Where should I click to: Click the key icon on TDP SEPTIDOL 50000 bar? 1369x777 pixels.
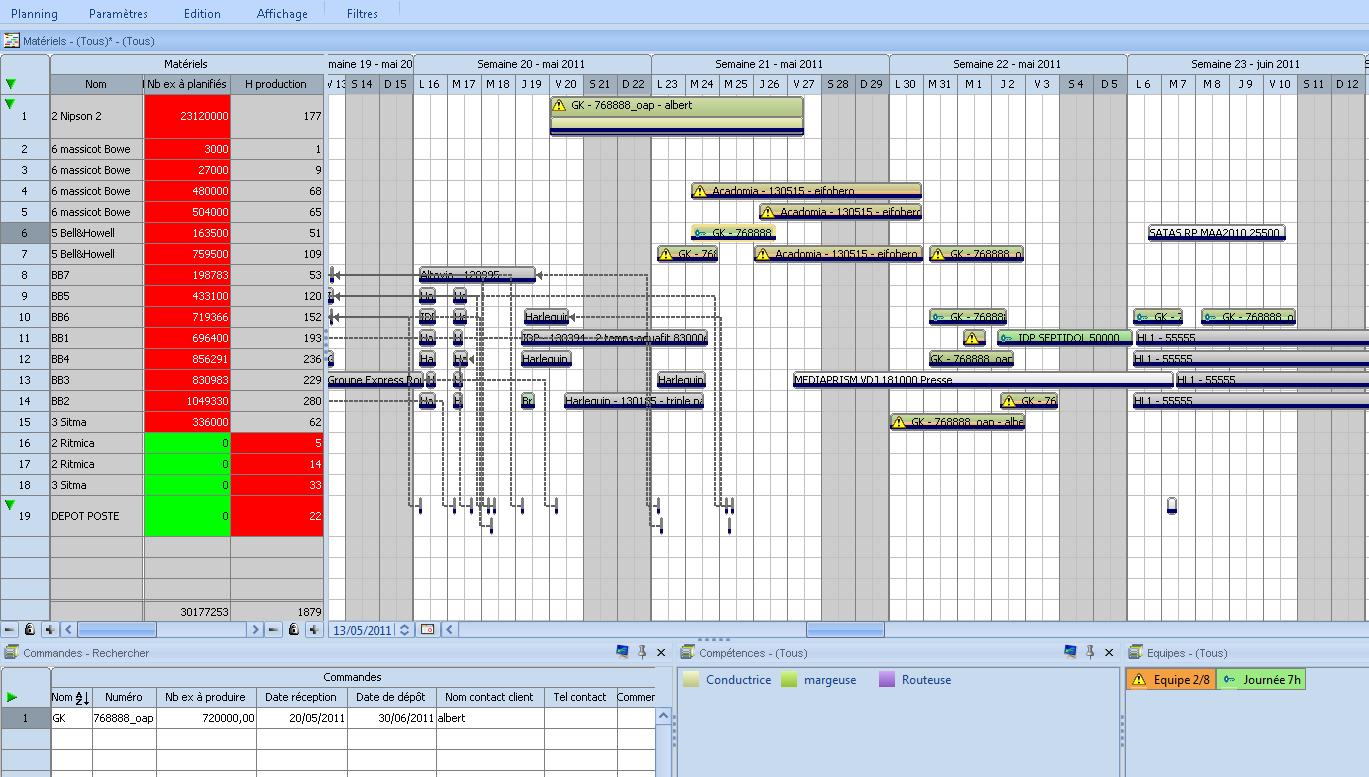point(1006,338)
